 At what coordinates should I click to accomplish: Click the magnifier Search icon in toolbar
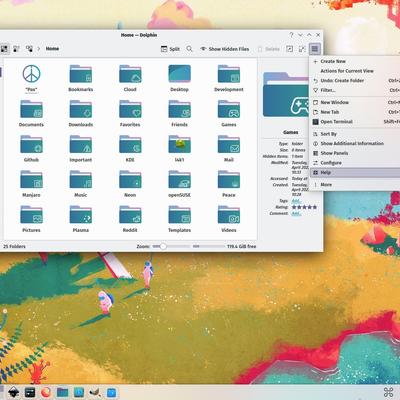[x=189, y=49]
